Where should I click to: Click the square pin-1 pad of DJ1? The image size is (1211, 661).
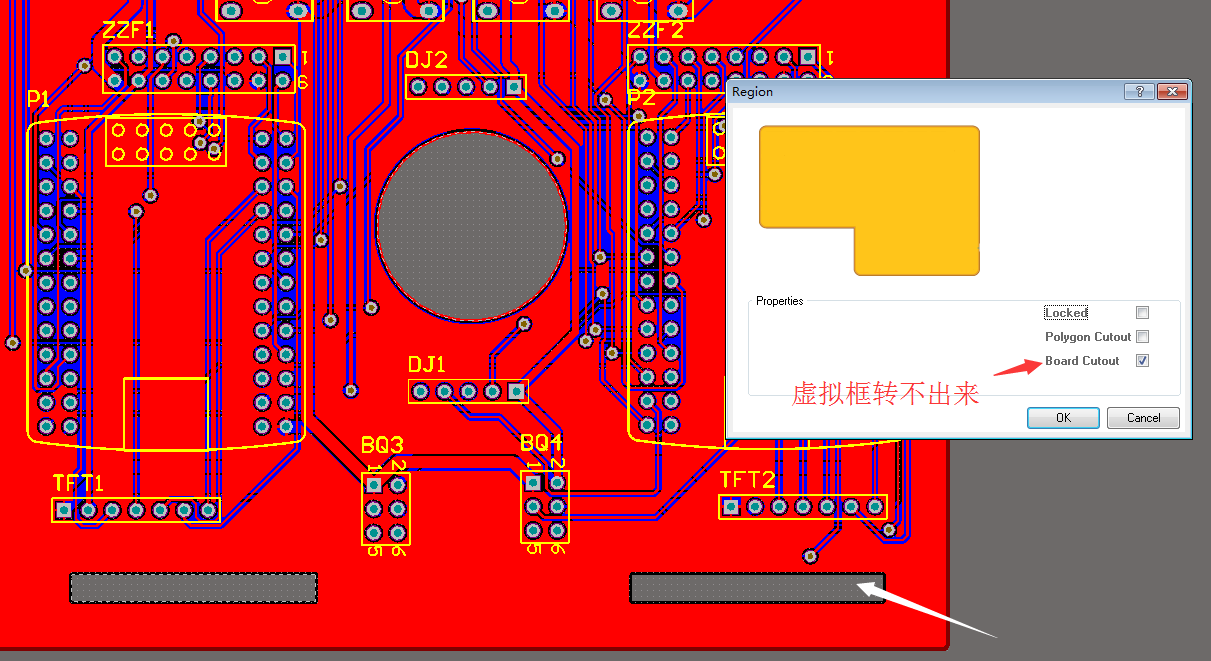516,391
